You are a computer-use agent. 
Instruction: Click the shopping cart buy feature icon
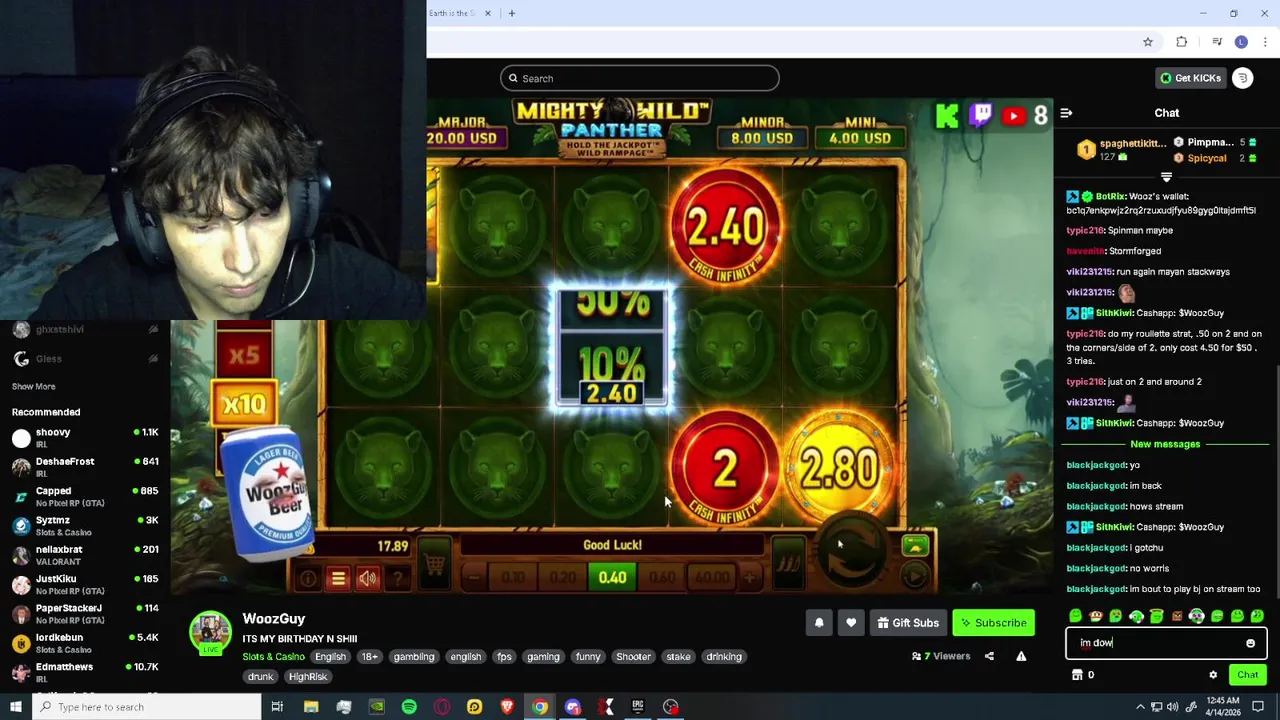pyautogui.click(x=434, y=564)
